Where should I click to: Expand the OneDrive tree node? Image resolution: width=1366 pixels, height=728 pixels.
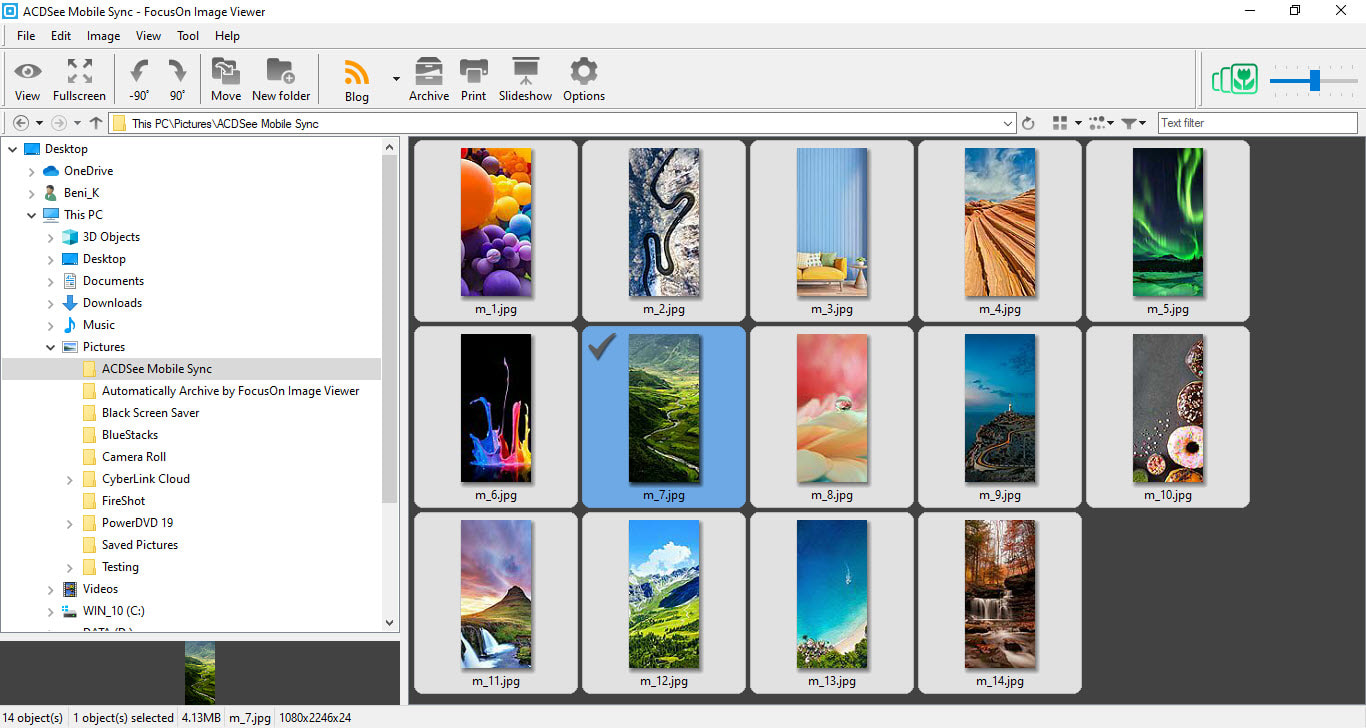click(32, 171)
